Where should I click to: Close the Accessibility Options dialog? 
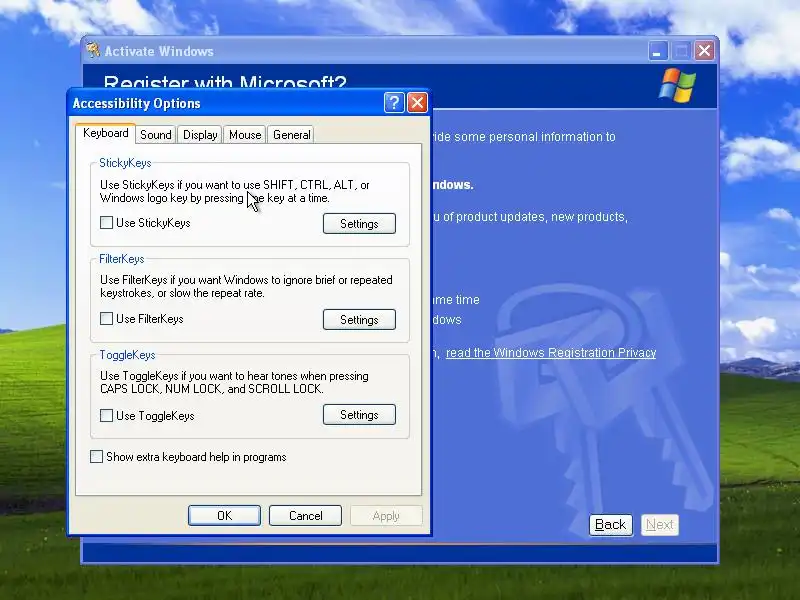pos(417,103)
